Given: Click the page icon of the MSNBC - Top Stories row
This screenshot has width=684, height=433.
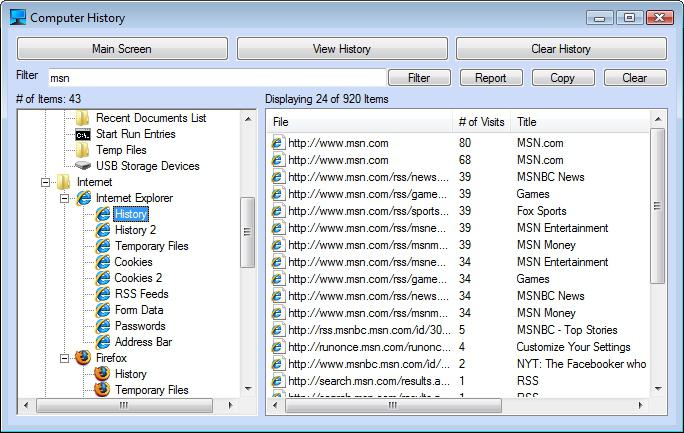Looking at the screenshot, I should click(x=278, y=330).
